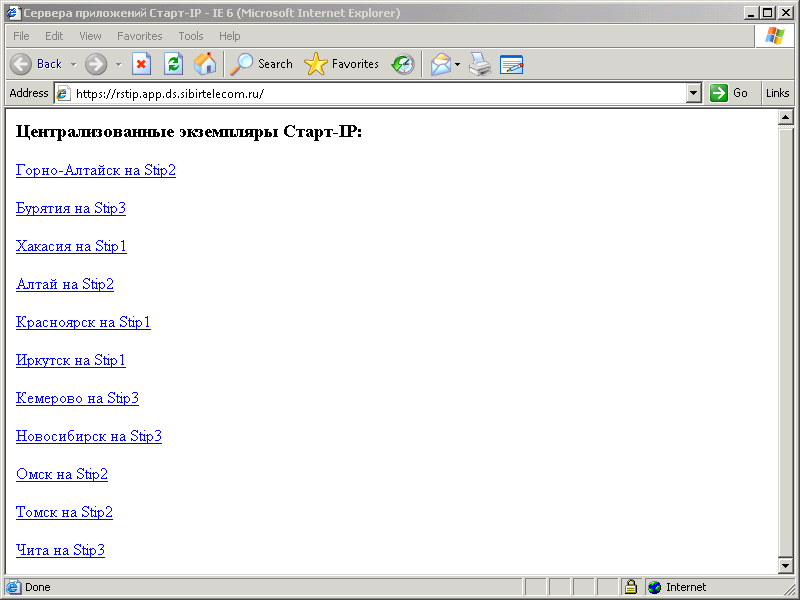Open the Edit menu
800x600 pixels.
54,36
